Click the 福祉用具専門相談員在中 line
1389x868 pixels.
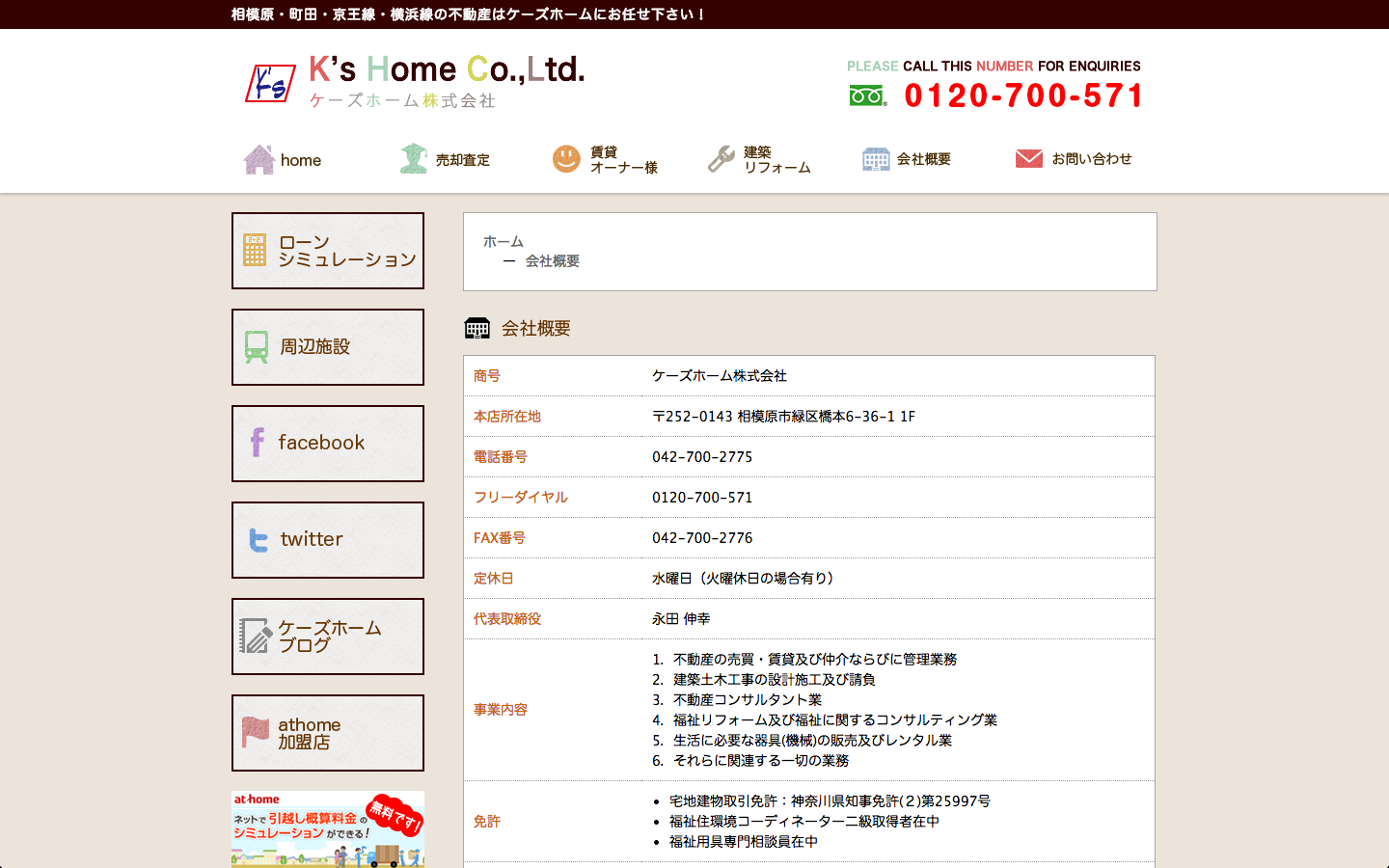coord(744,842)
